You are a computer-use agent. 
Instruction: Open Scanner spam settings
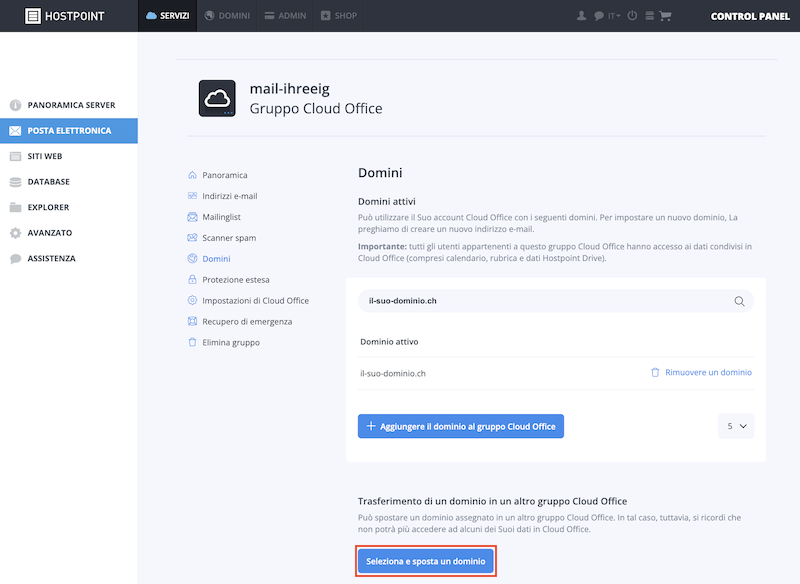222,238
